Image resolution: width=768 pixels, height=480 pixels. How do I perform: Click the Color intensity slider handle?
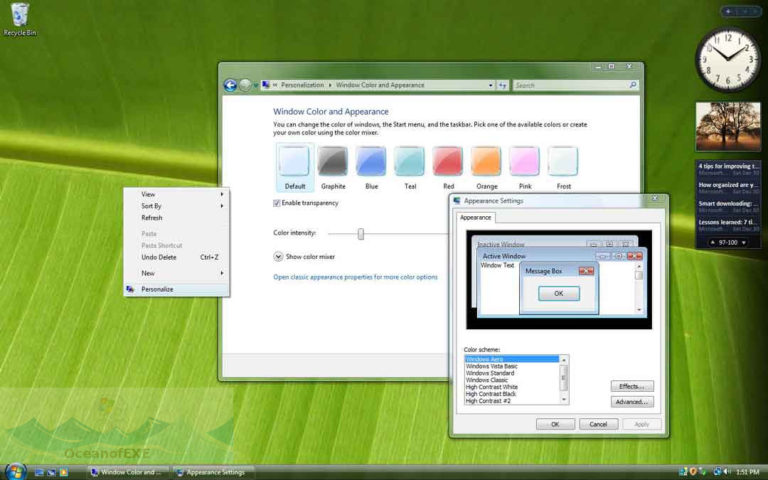click(x=361, y=234)
